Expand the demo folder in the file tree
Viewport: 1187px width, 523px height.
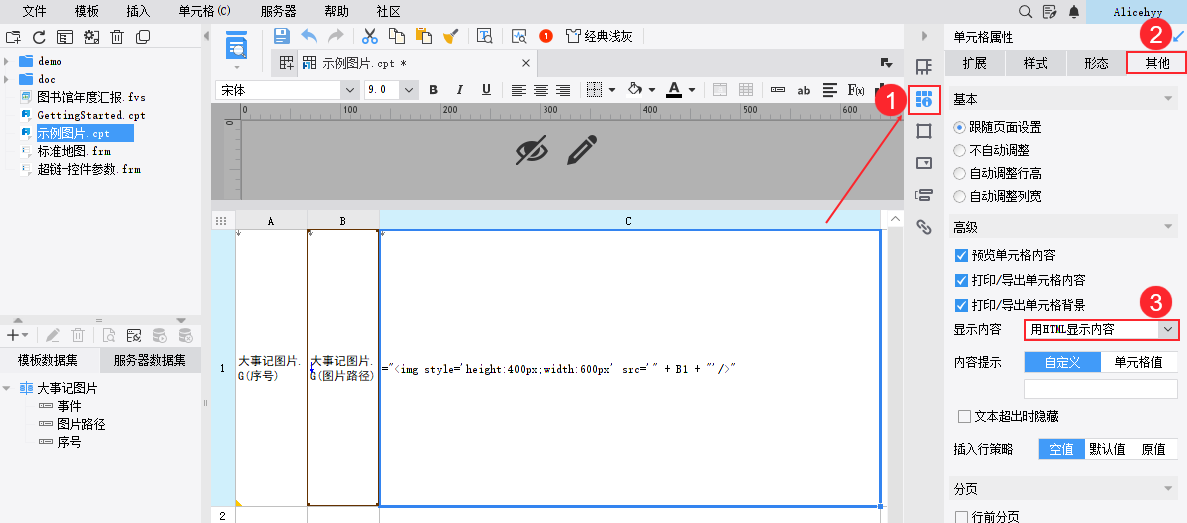pyautogui.click(x=7, y=61)
